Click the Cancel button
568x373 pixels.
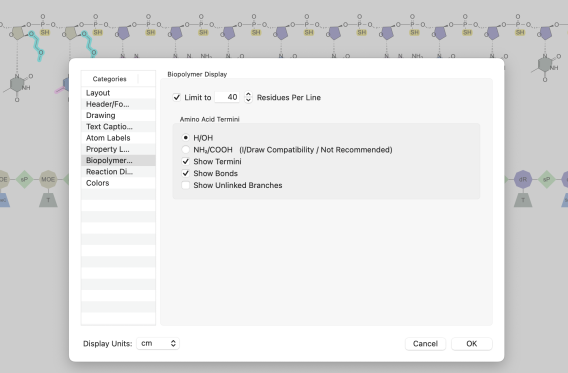(x=425, y=344)
